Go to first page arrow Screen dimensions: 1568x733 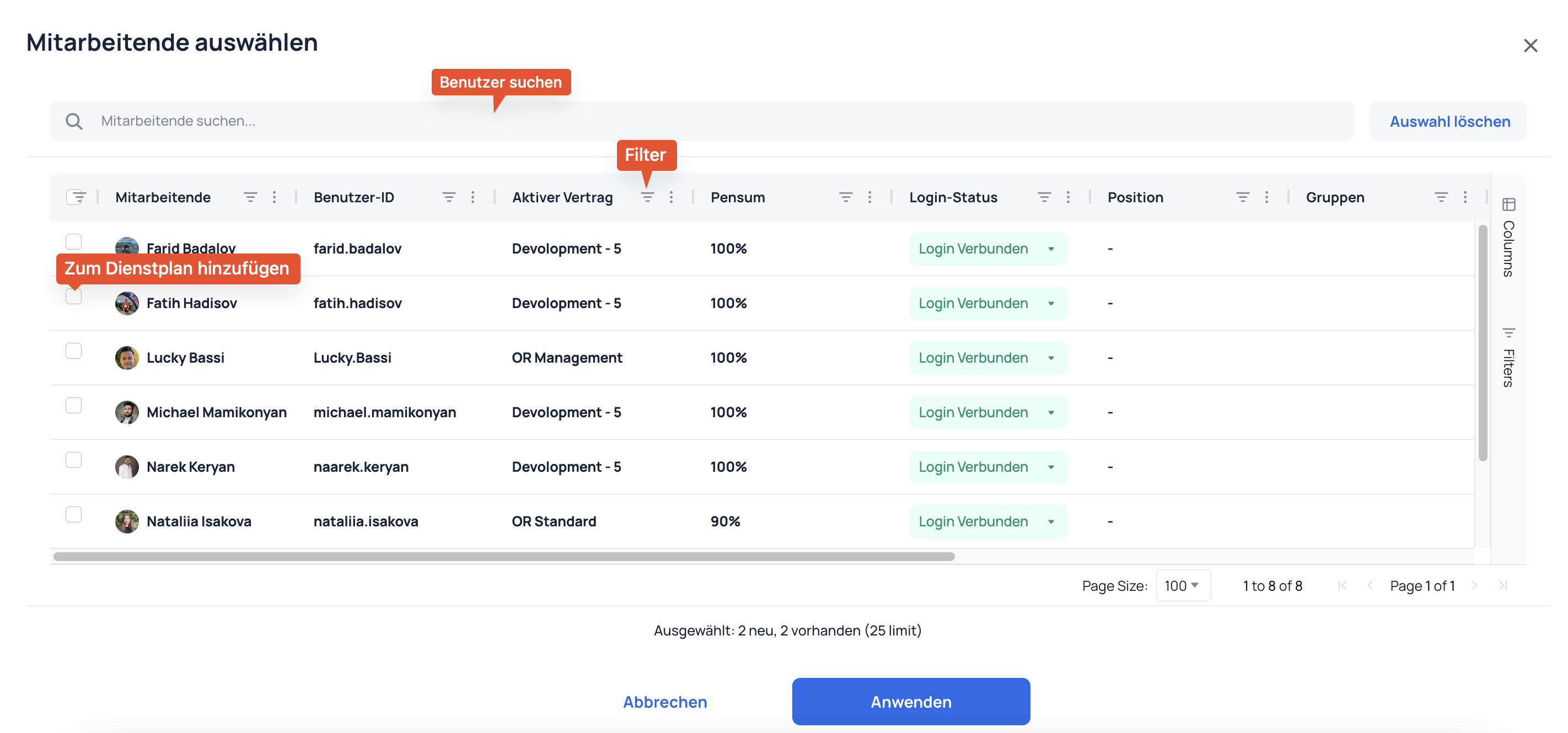[1342, 585]
